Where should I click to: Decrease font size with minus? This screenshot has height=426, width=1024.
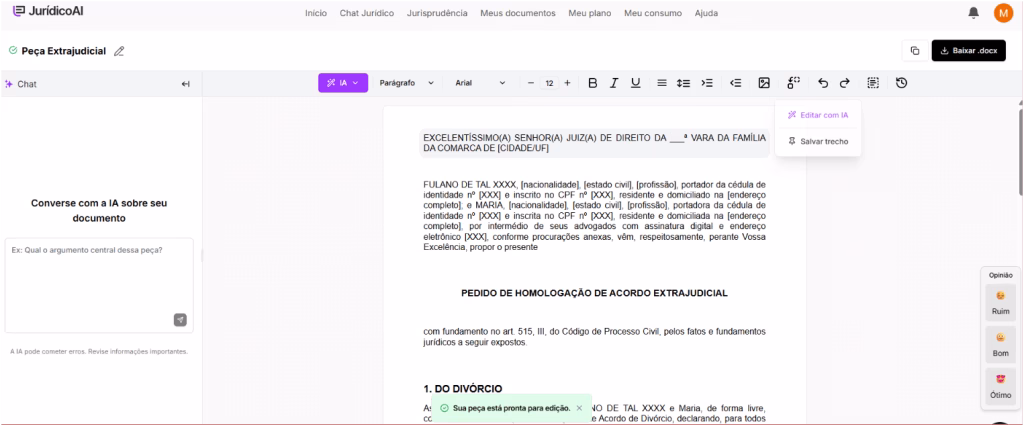click(531, 83)
